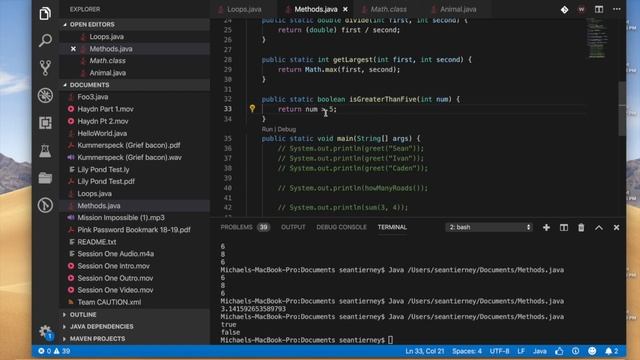
Task: Open the Search view in activity bar
Action: tap(45, 40)
